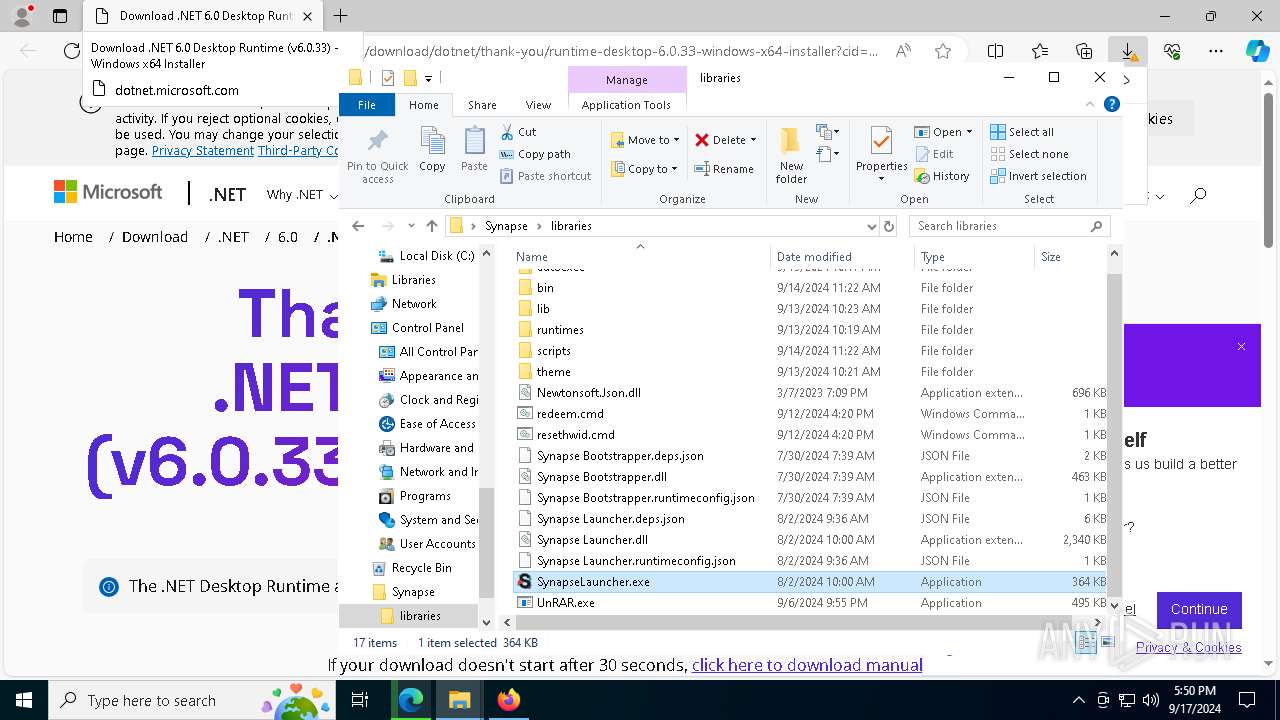Open Edge split screen icon

995,51
